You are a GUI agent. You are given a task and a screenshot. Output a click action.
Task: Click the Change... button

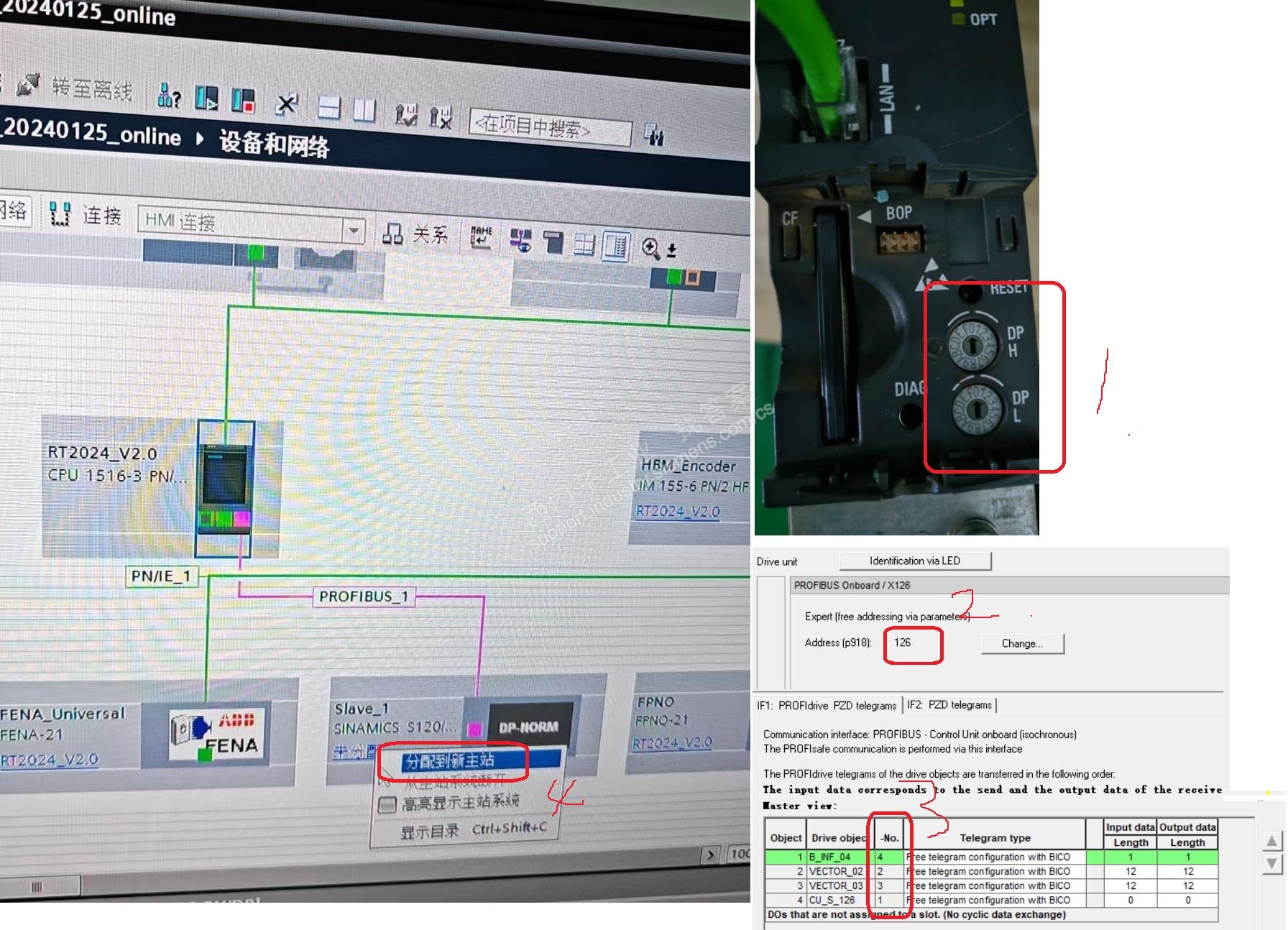[x=1022, y=643]
